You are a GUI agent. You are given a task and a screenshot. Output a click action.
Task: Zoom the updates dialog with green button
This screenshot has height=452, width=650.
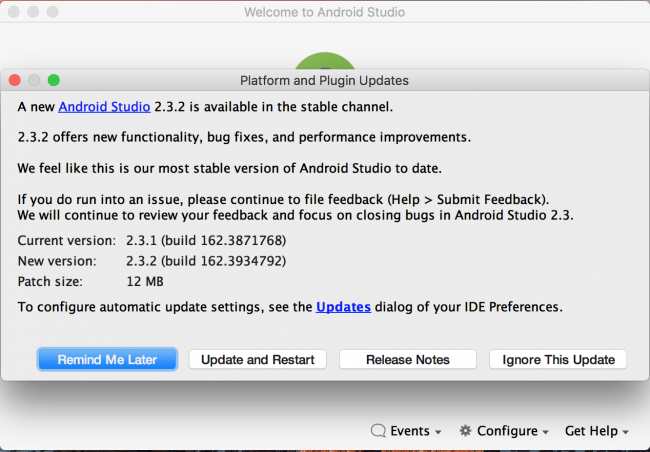coord(53,80)
